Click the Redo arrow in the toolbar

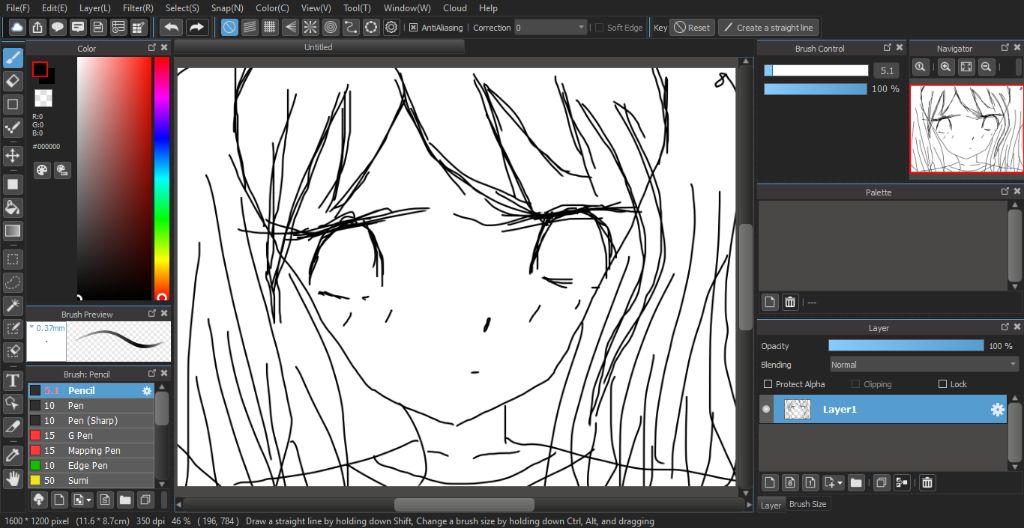point(196,27)
